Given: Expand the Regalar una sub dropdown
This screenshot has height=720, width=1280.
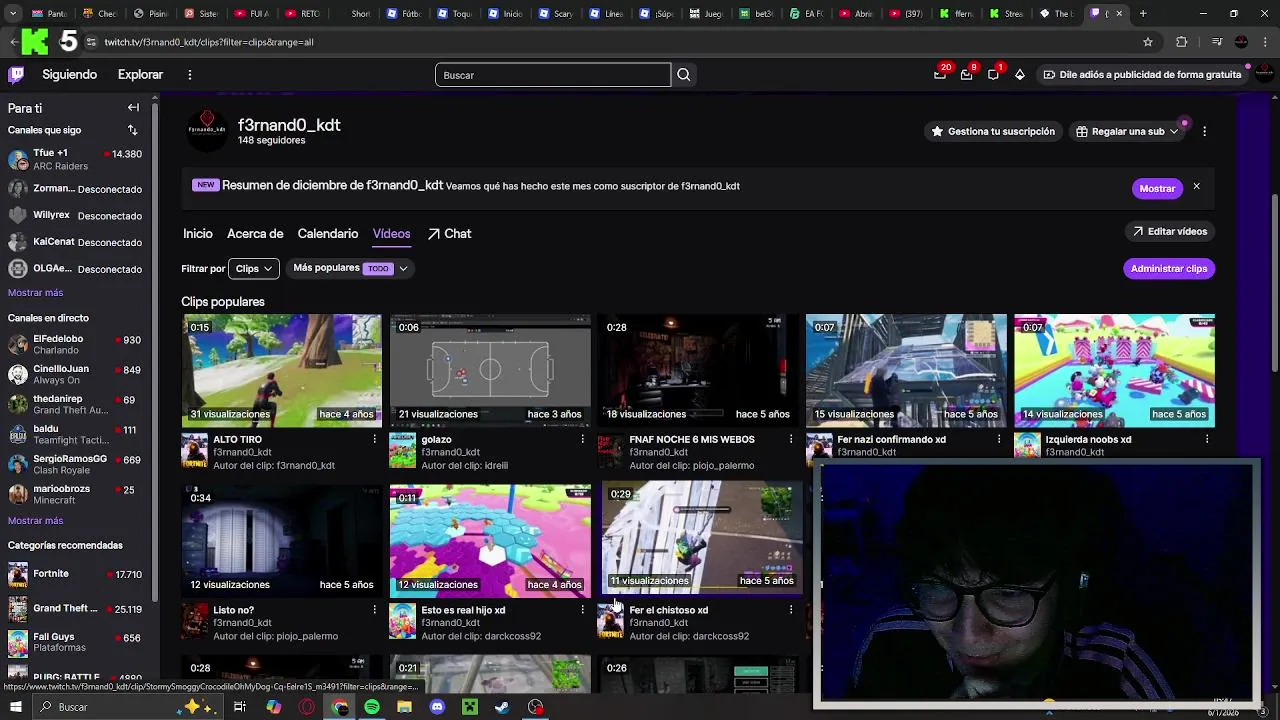Looking at the screenshot, I should pos(1127,131).
